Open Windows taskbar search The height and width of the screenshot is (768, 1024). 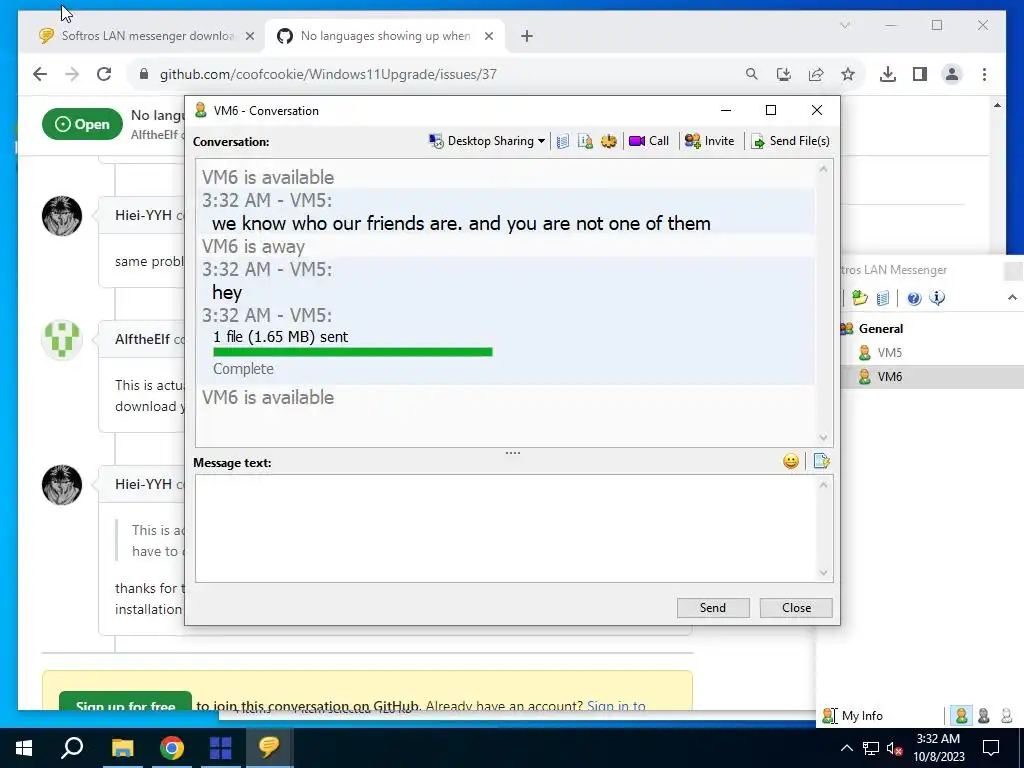(x=72, y=748)
